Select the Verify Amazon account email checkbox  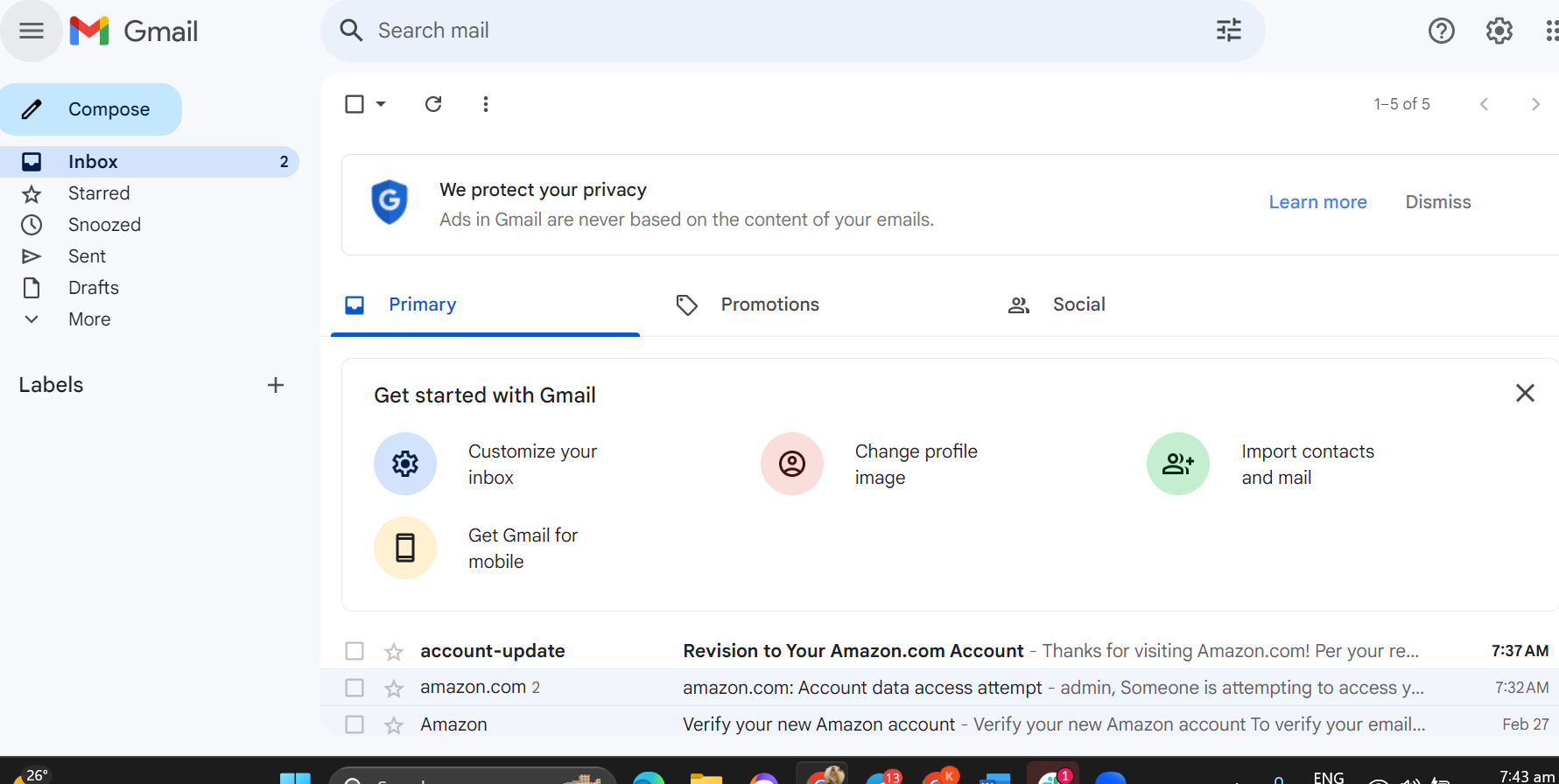coord(355,724)
